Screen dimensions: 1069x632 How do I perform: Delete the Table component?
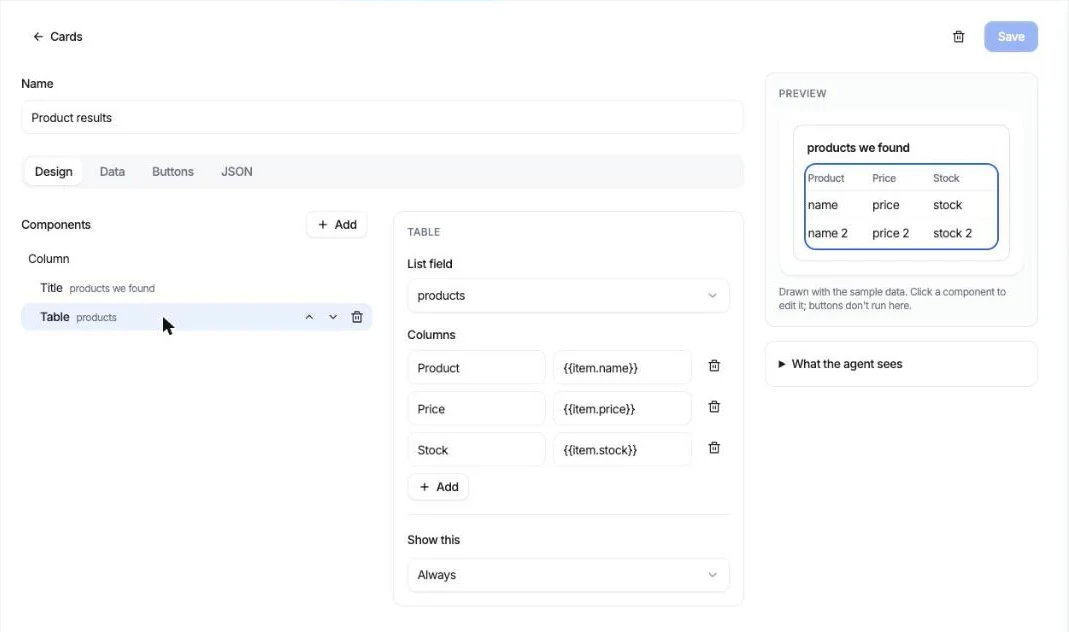357,317
